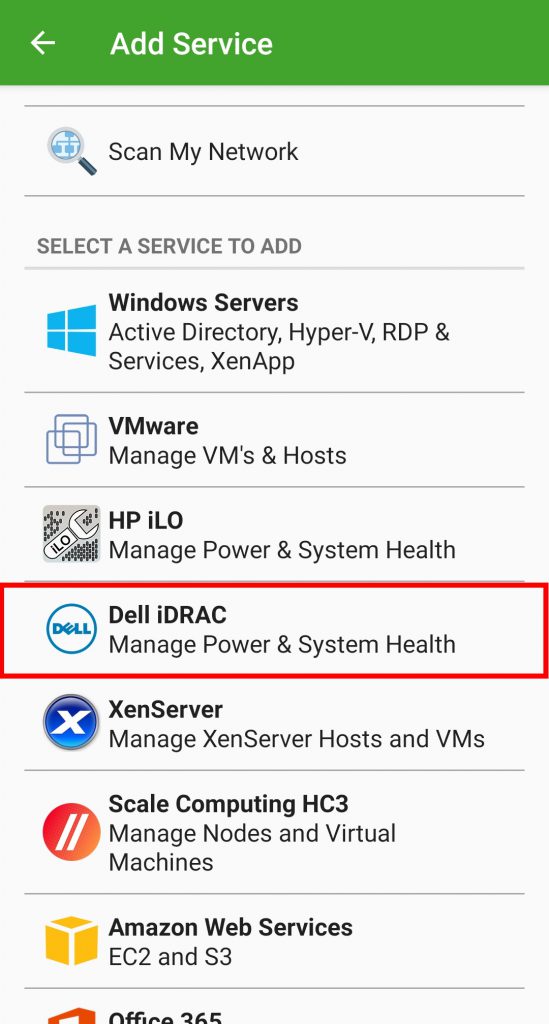Select Dell iDRAC service title
The image size is (549, 1024).
pyautogui.click(x=167, y=615)
